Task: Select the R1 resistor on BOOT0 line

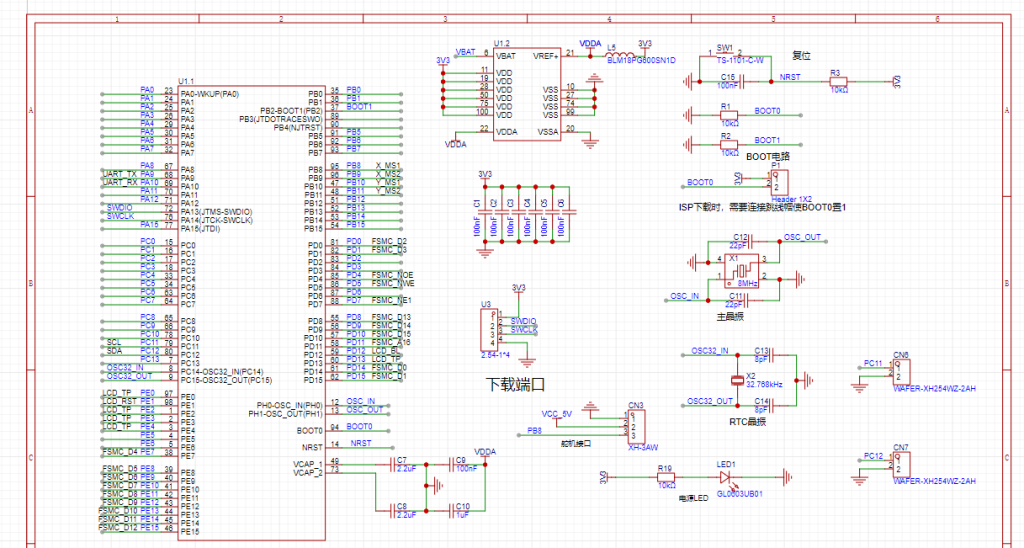Action: [727, 115]
